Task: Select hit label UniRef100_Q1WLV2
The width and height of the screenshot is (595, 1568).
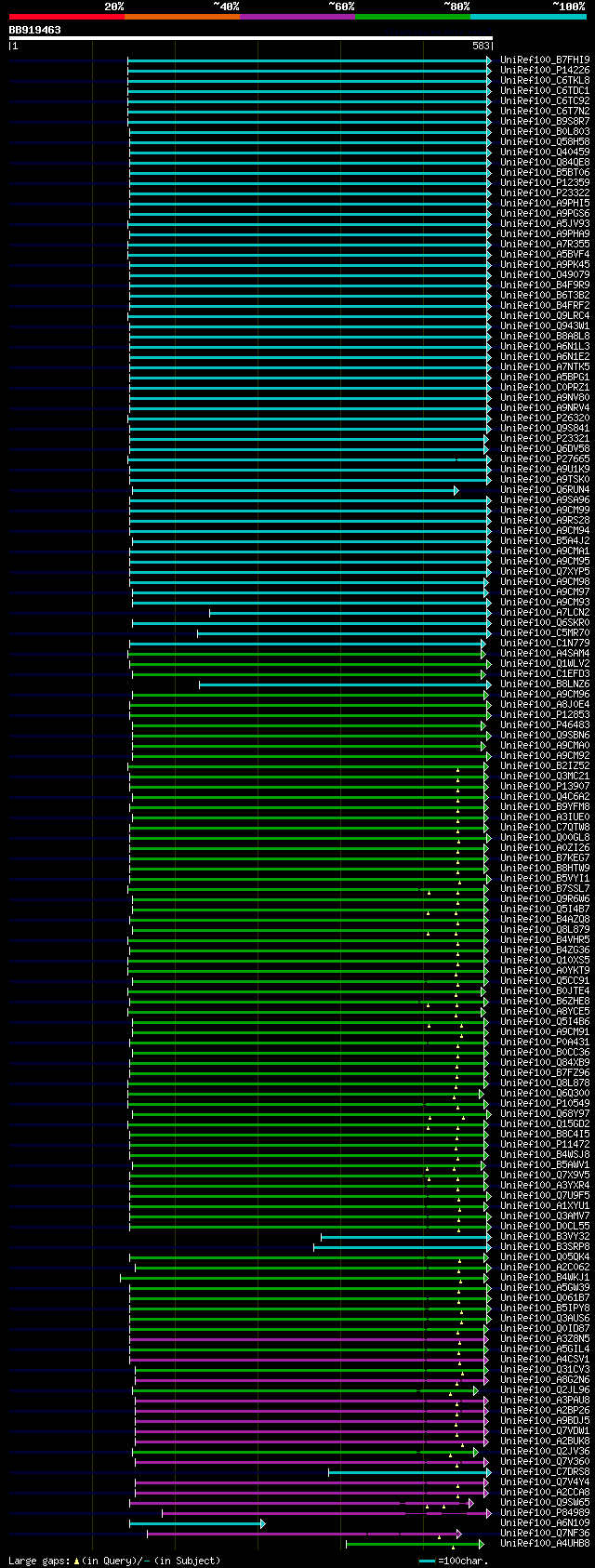Action: point(545,663)
